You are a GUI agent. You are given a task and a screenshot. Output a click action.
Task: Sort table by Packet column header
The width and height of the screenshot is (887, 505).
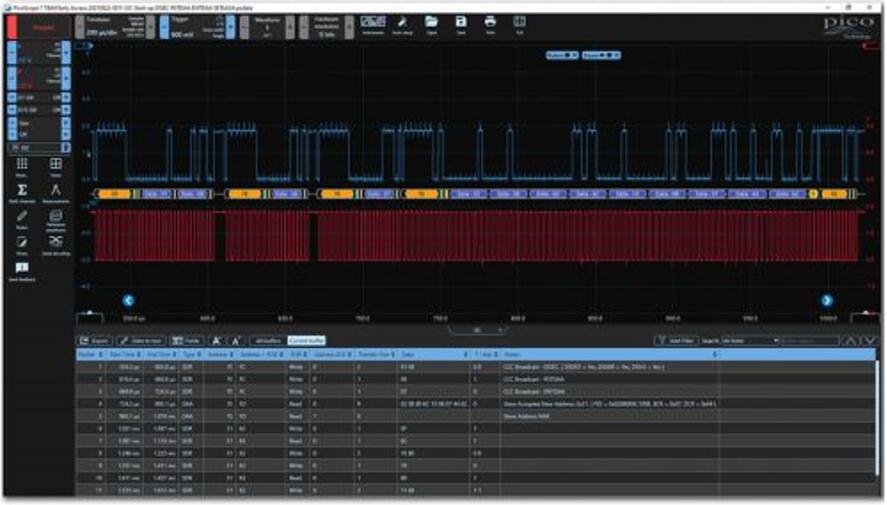[91, 355]
